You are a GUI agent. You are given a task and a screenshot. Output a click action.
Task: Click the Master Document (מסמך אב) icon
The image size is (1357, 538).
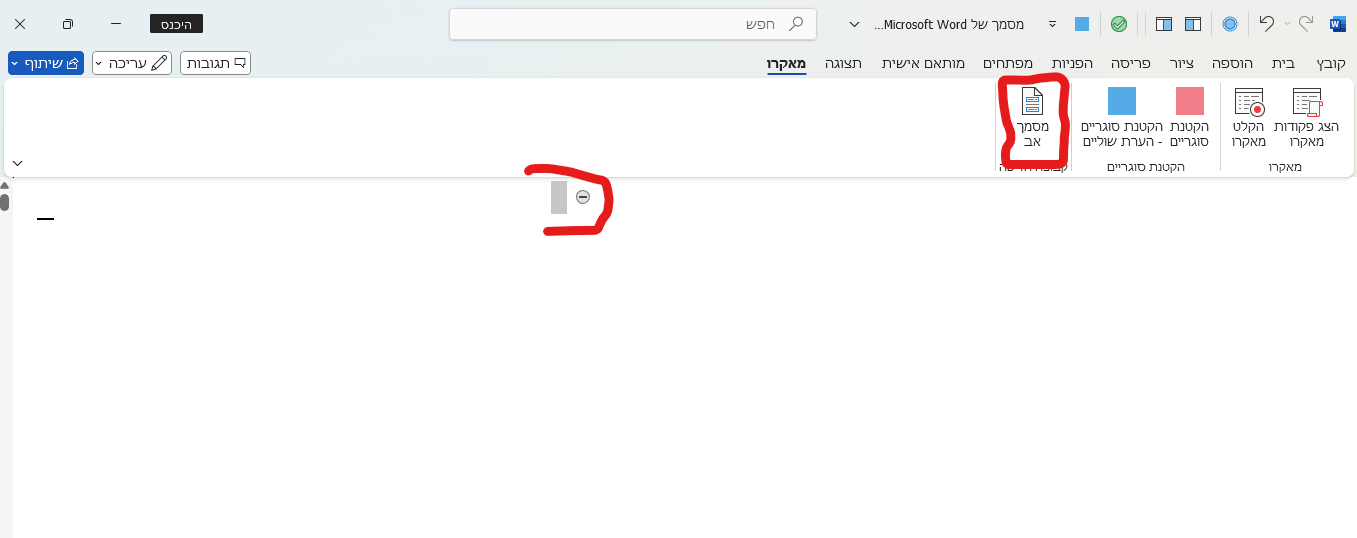point(1031,102)
